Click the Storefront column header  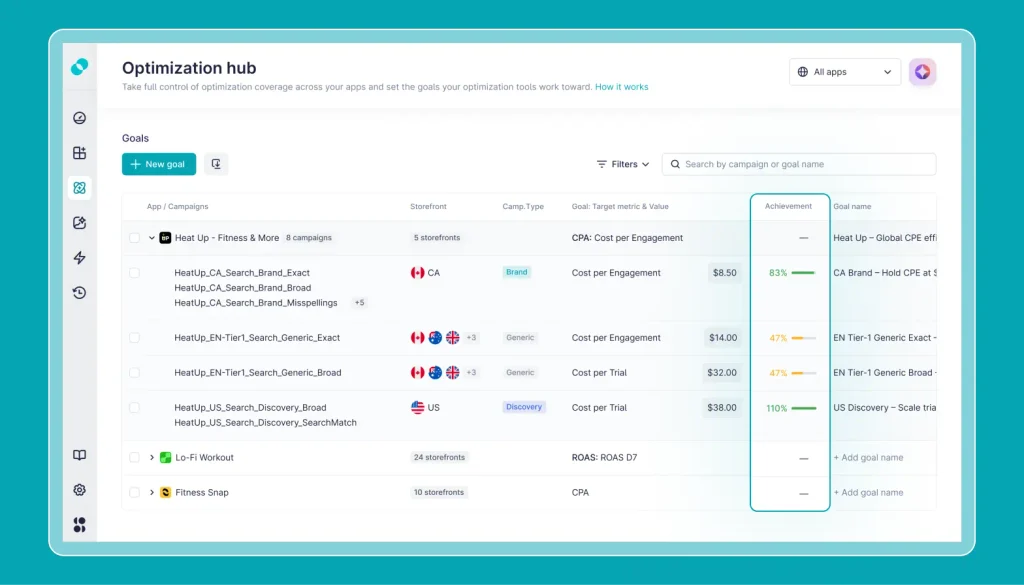(428, 206)
